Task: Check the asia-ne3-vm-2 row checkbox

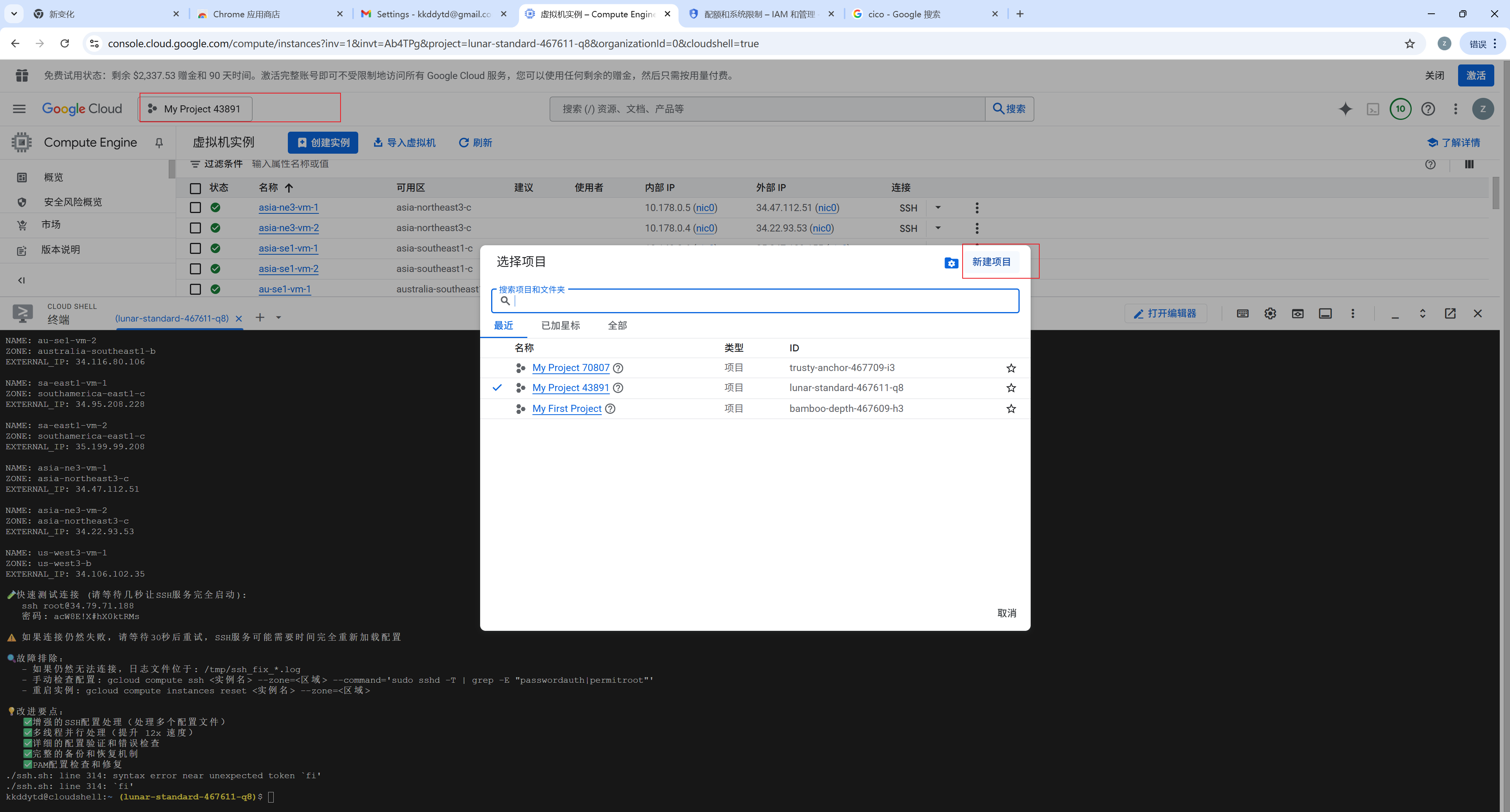Action: click(x=195, y=228)
